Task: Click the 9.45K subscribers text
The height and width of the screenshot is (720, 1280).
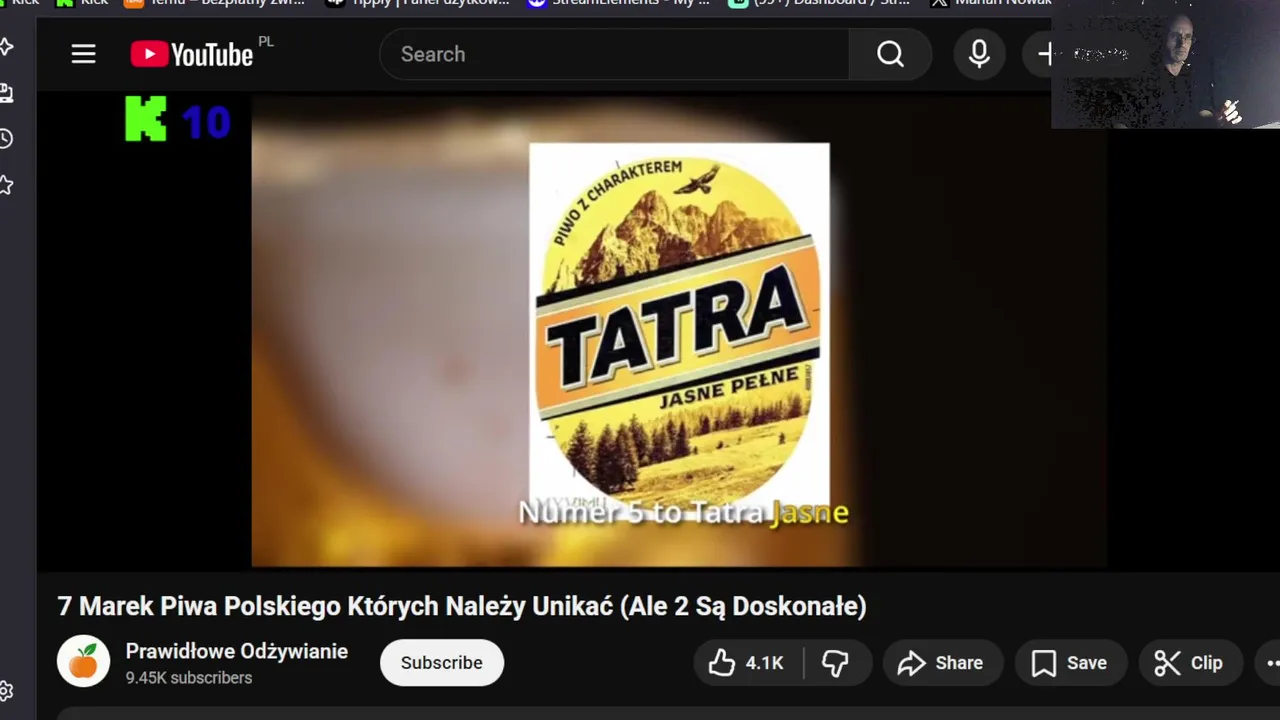Action: click(189, 678)
